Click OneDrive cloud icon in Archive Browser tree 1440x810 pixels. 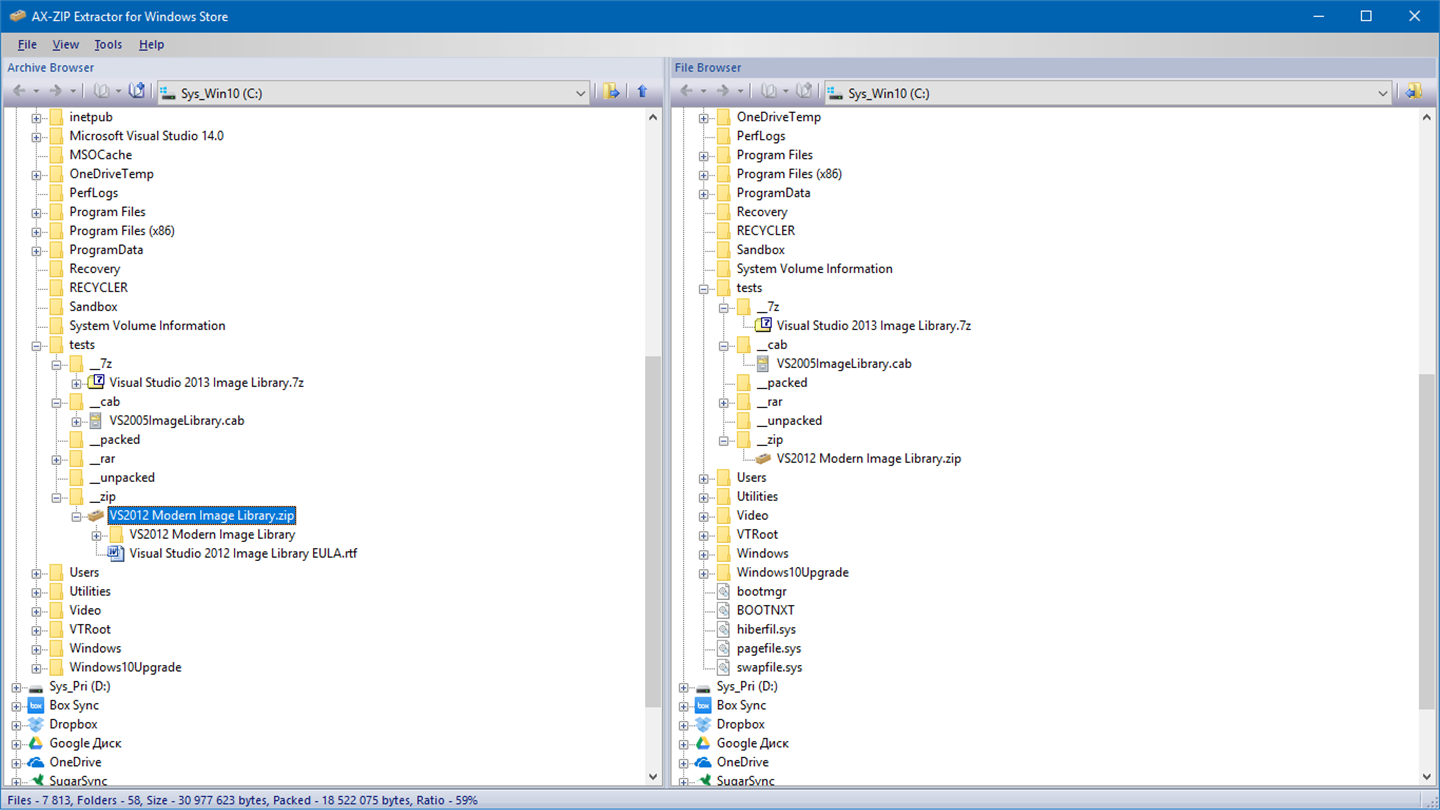click(36, 762)
